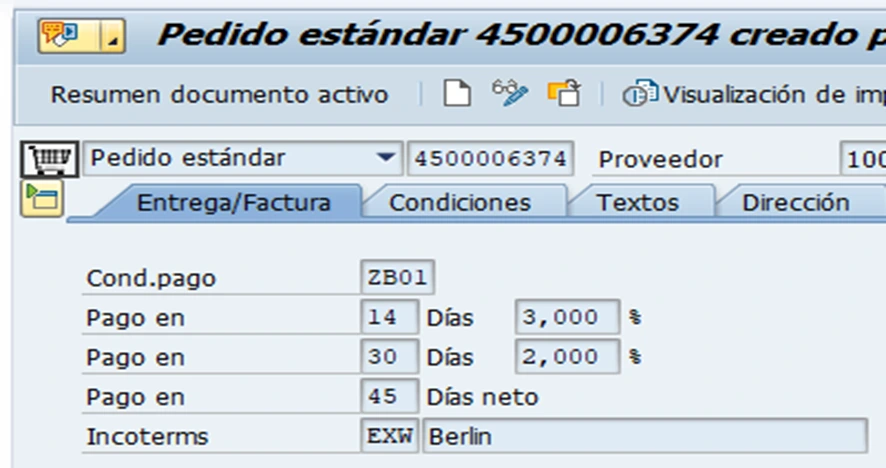The image size is (886, 468).
Task: Create a new document with blank page icon
Action: tap(457, 93)
